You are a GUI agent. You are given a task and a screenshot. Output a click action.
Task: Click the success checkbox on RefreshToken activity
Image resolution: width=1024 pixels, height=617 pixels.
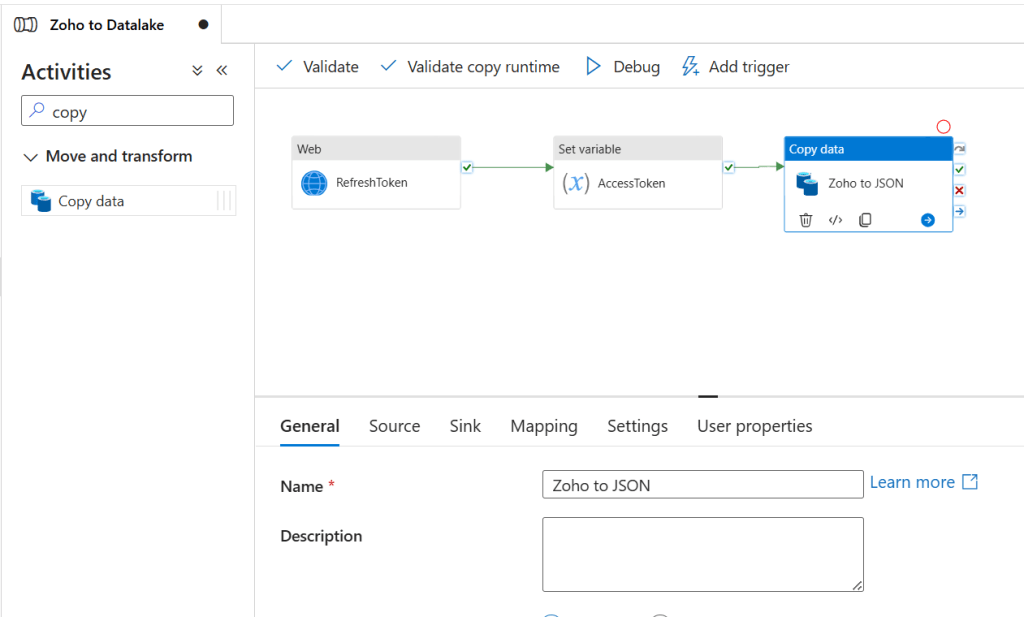coord(467,167)
